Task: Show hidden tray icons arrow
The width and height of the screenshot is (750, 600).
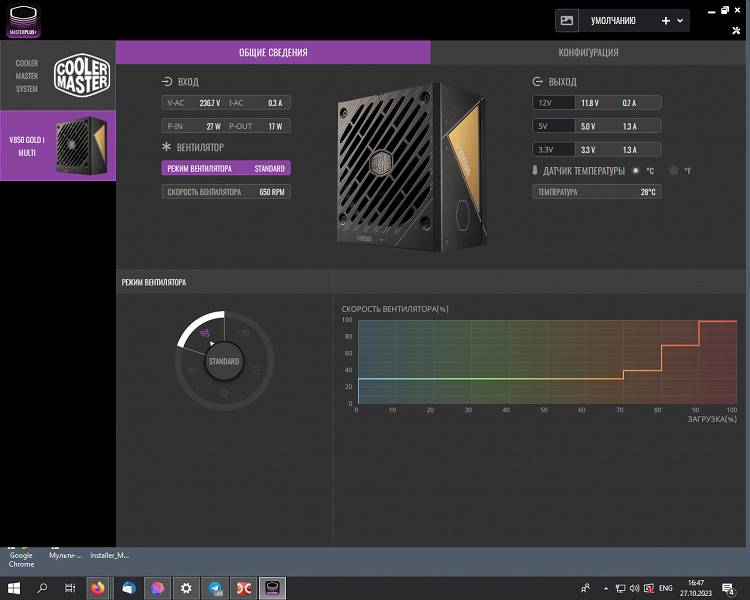Action: [x=606, y=589]
